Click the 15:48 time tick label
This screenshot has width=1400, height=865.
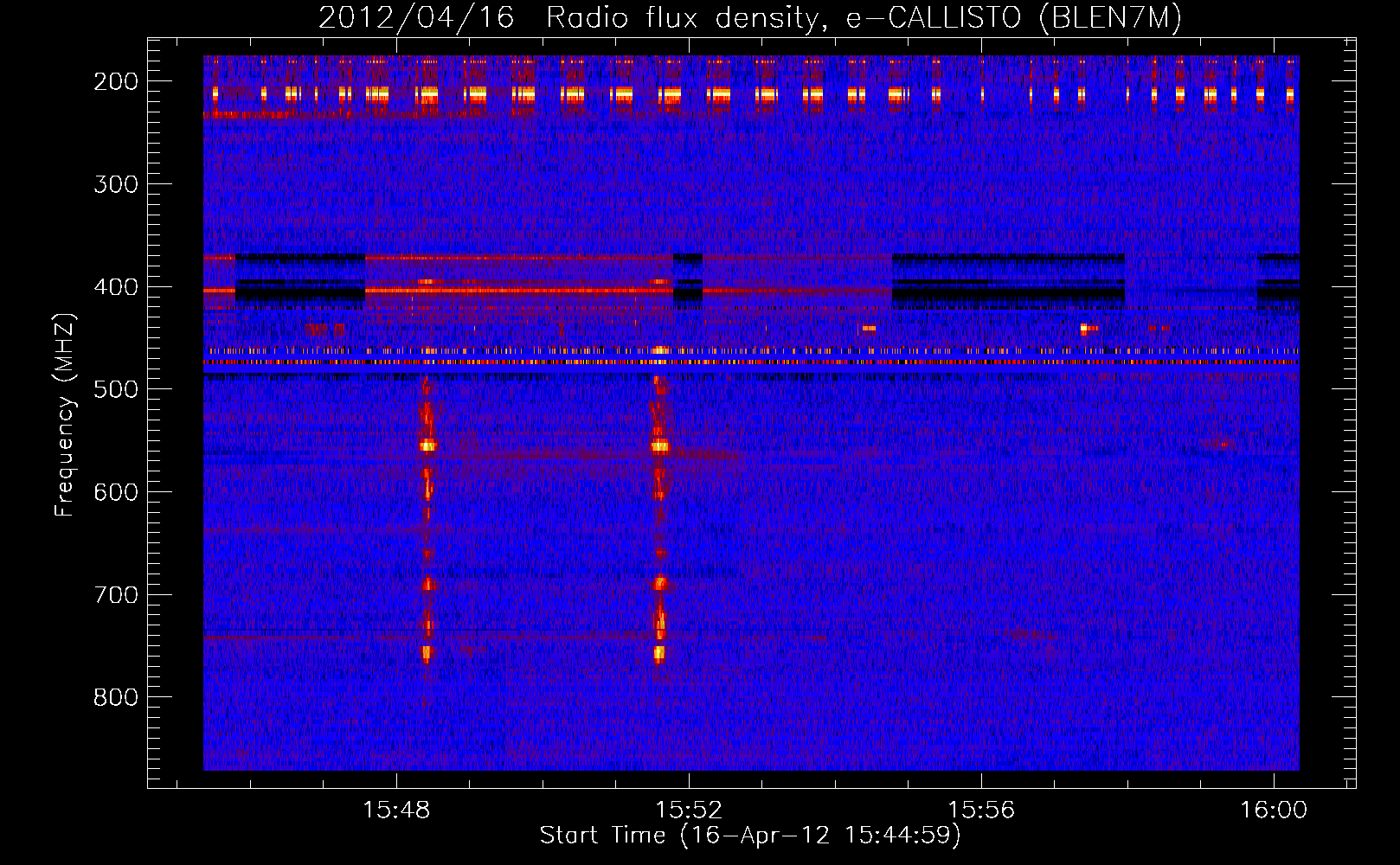pyautogui.click(x=396, y=811)
